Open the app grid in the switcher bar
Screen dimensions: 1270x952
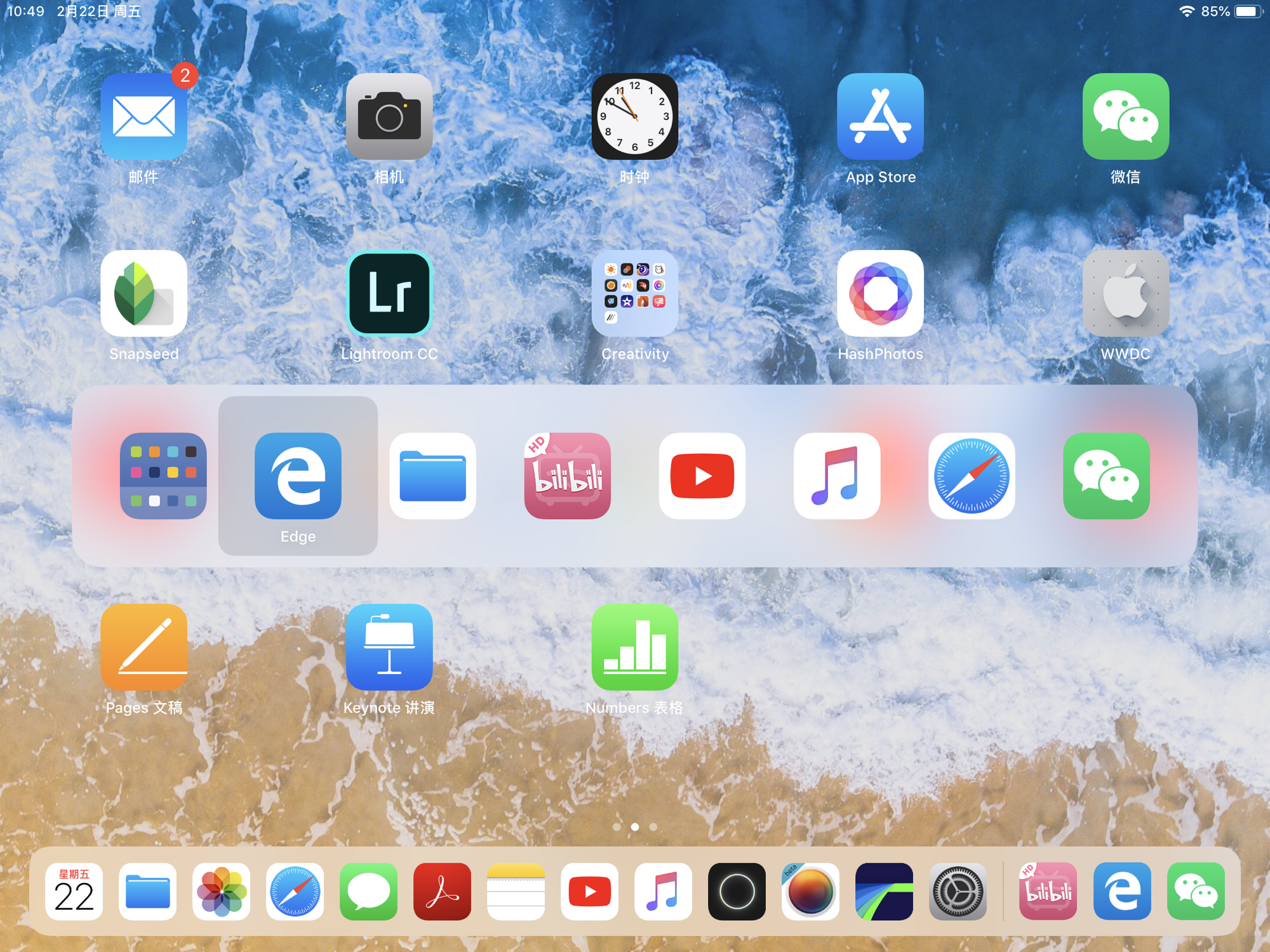(163, 476)
